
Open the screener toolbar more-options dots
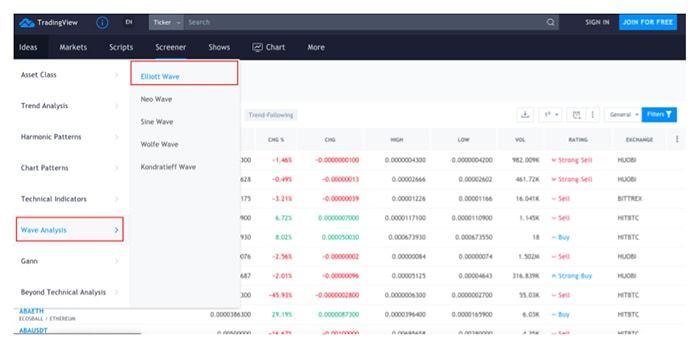click(x=592, y=115)
